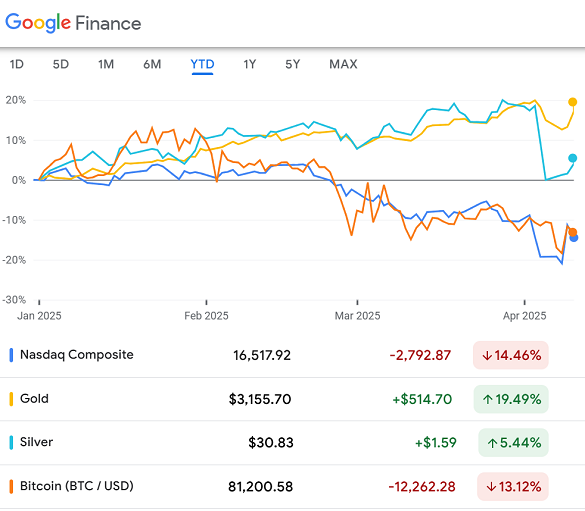Click the Gold change +$514.70
This screenshot has height=511, width=585.
coord(422,399)
